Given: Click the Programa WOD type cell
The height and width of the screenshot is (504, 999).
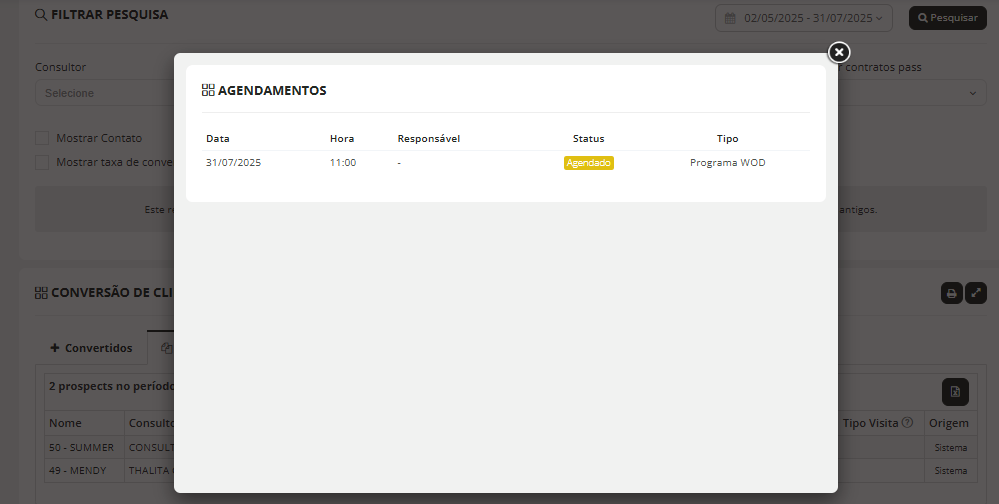Looking at the screenshot, I should pos(728,162).
